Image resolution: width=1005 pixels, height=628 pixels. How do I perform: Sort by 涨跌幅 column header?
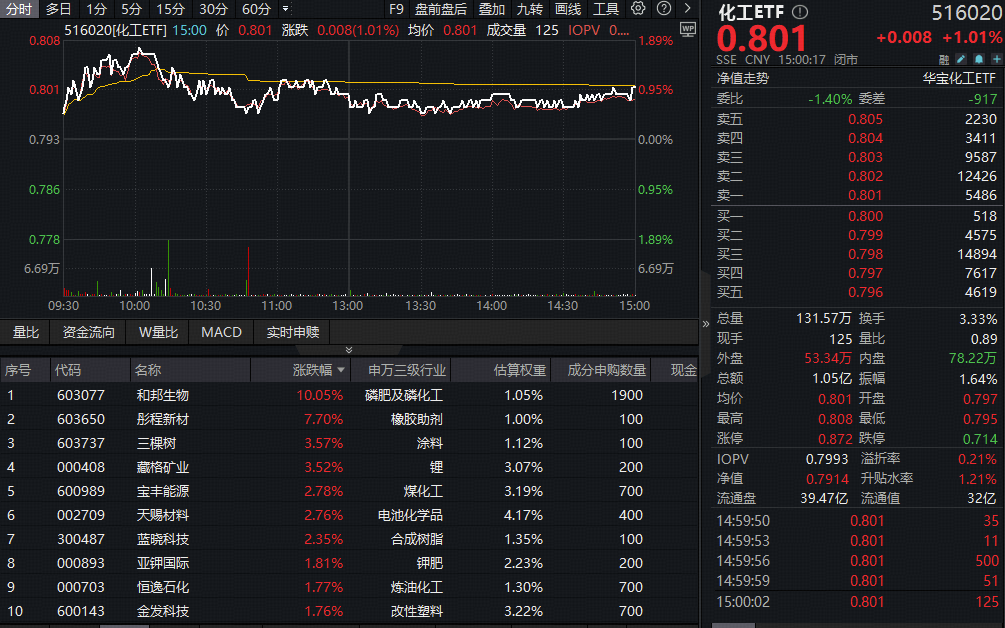[x=319, y=371]
